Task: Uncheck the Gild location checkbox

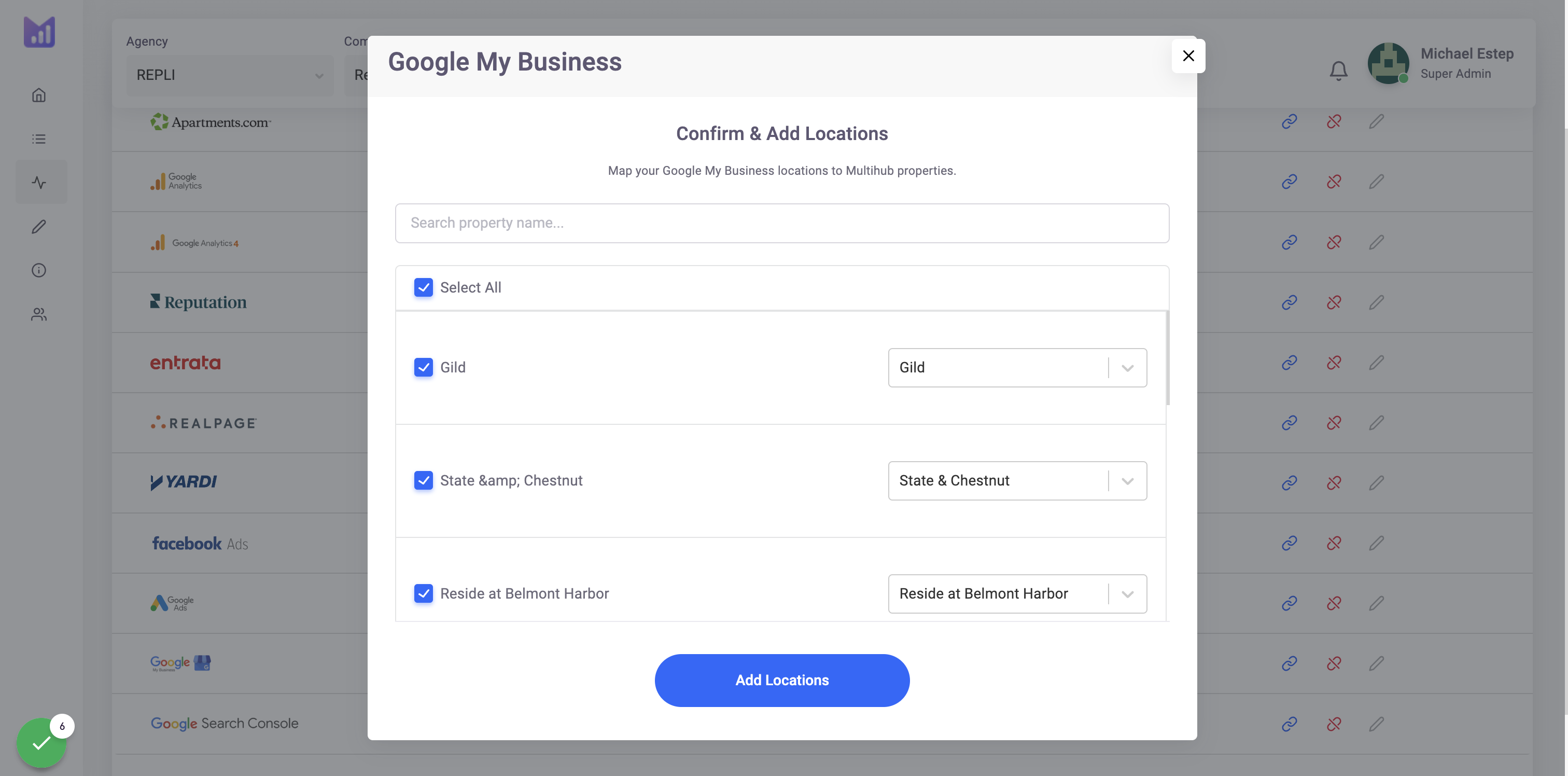Action: coord(424,367)
